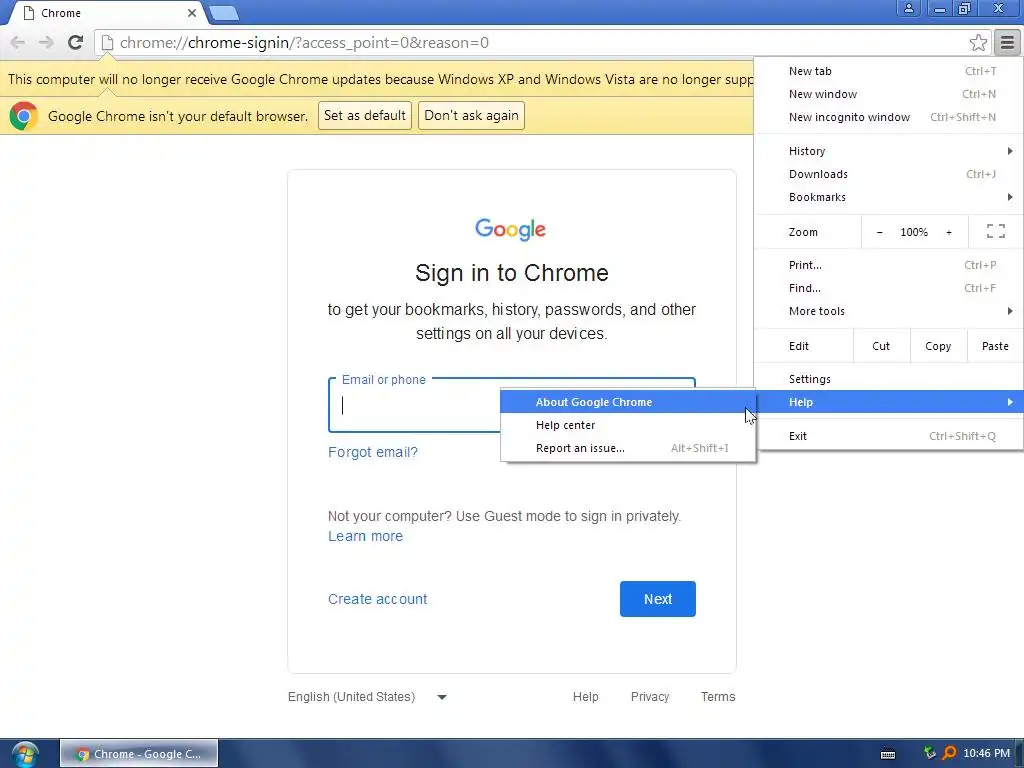Expand the Bookmarks submenu
The width and height of the screenshot is (1024, 768).
coord(888,197)
